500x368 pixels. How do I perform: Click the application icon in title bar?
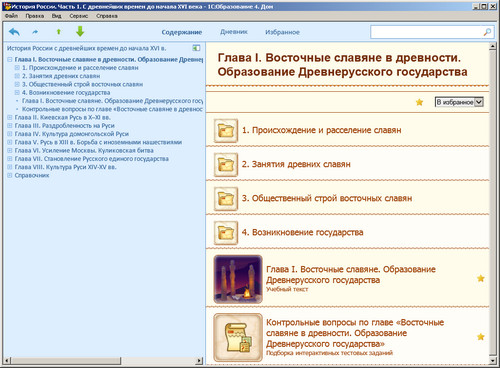tap(8, 6)
